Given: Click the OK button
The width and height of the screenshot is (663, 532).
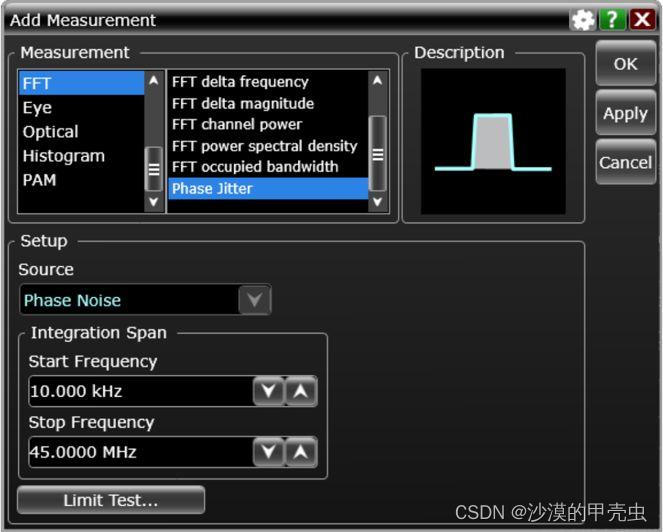Looking at the screenshot, I should point(625,64).
